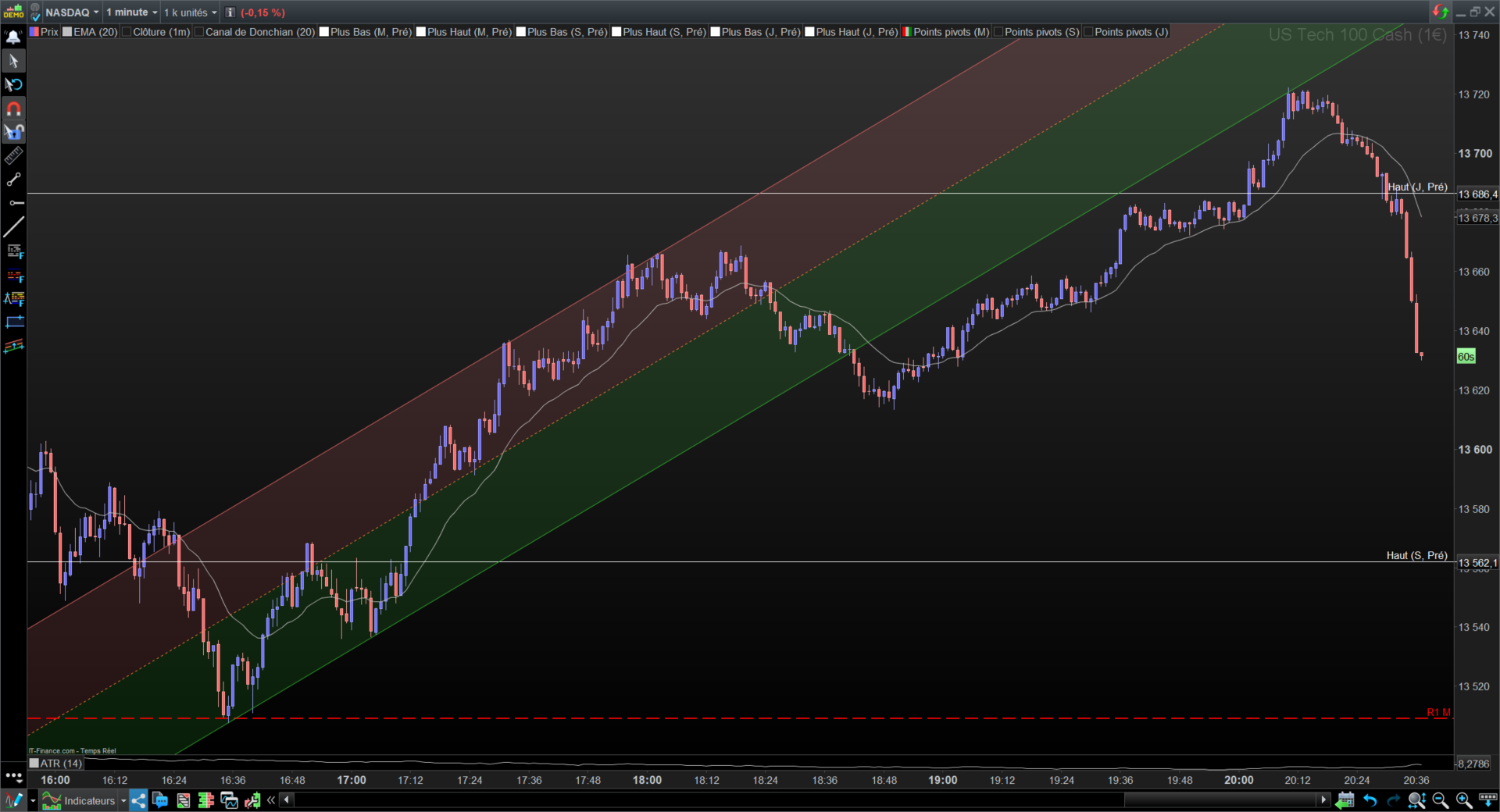The image size is (1500, 812).
Task: Expand the Indicateurs dropdown arrow
Action: 123,801
